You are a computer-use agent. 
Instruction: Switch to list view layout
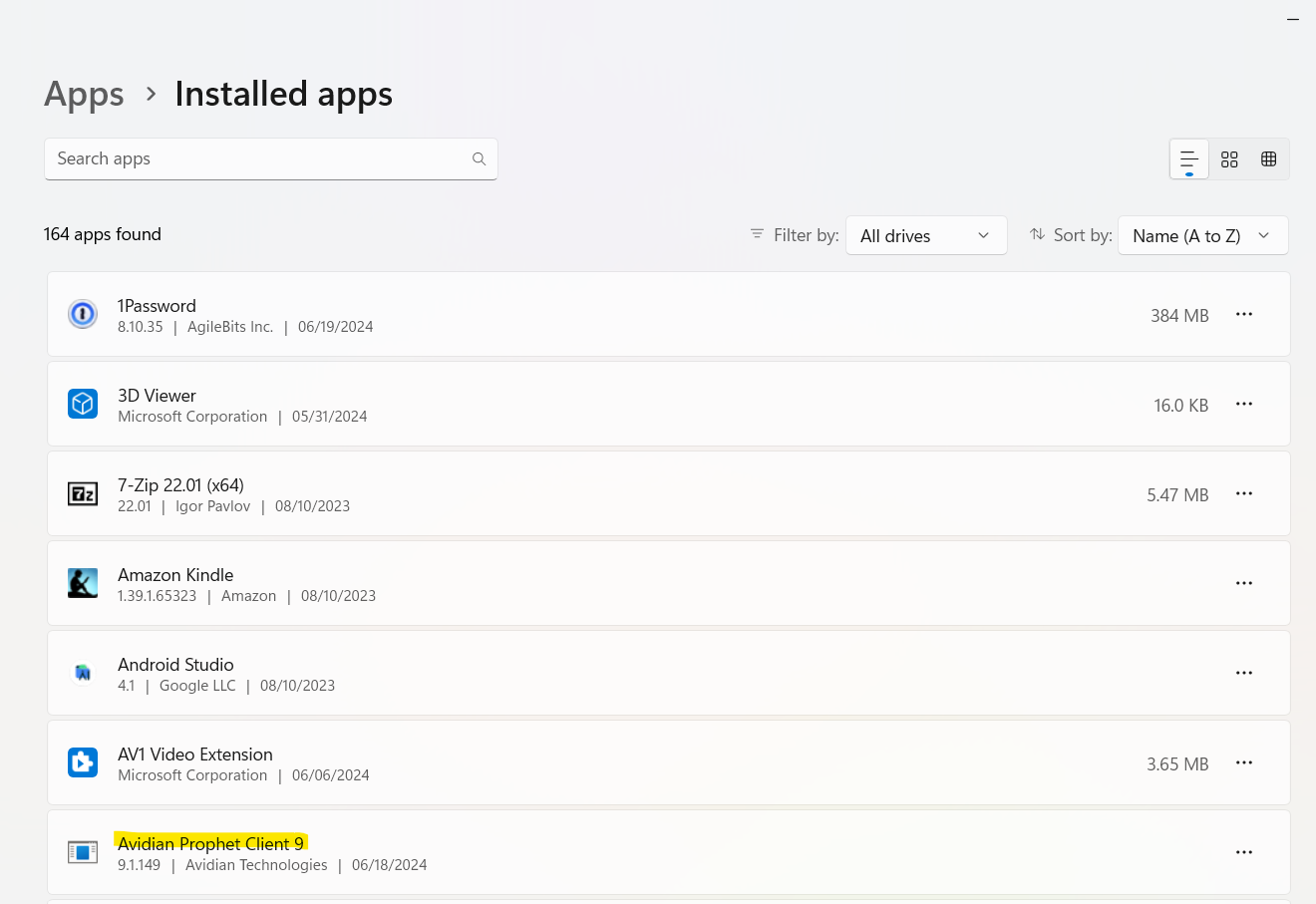[x=1189, y=159]
